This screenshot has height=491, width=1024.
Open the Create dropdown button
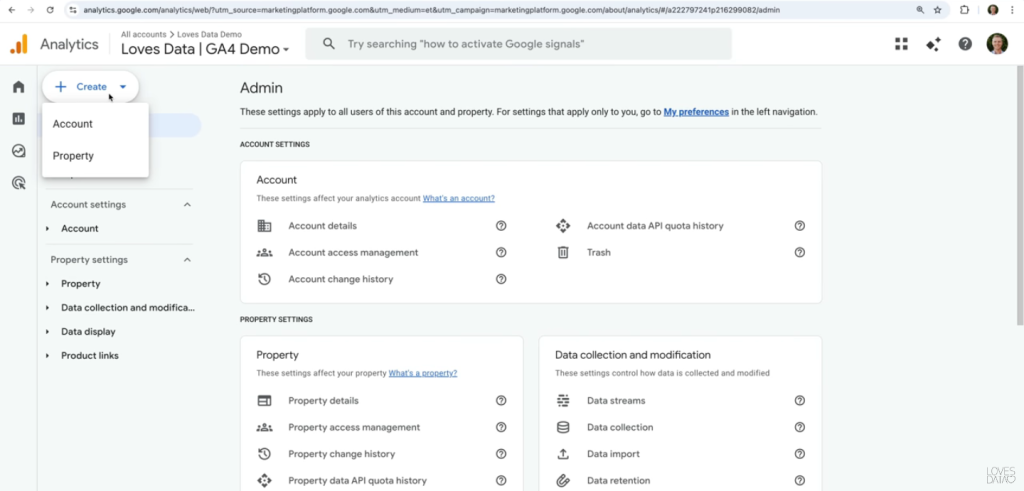pos(91,87)
